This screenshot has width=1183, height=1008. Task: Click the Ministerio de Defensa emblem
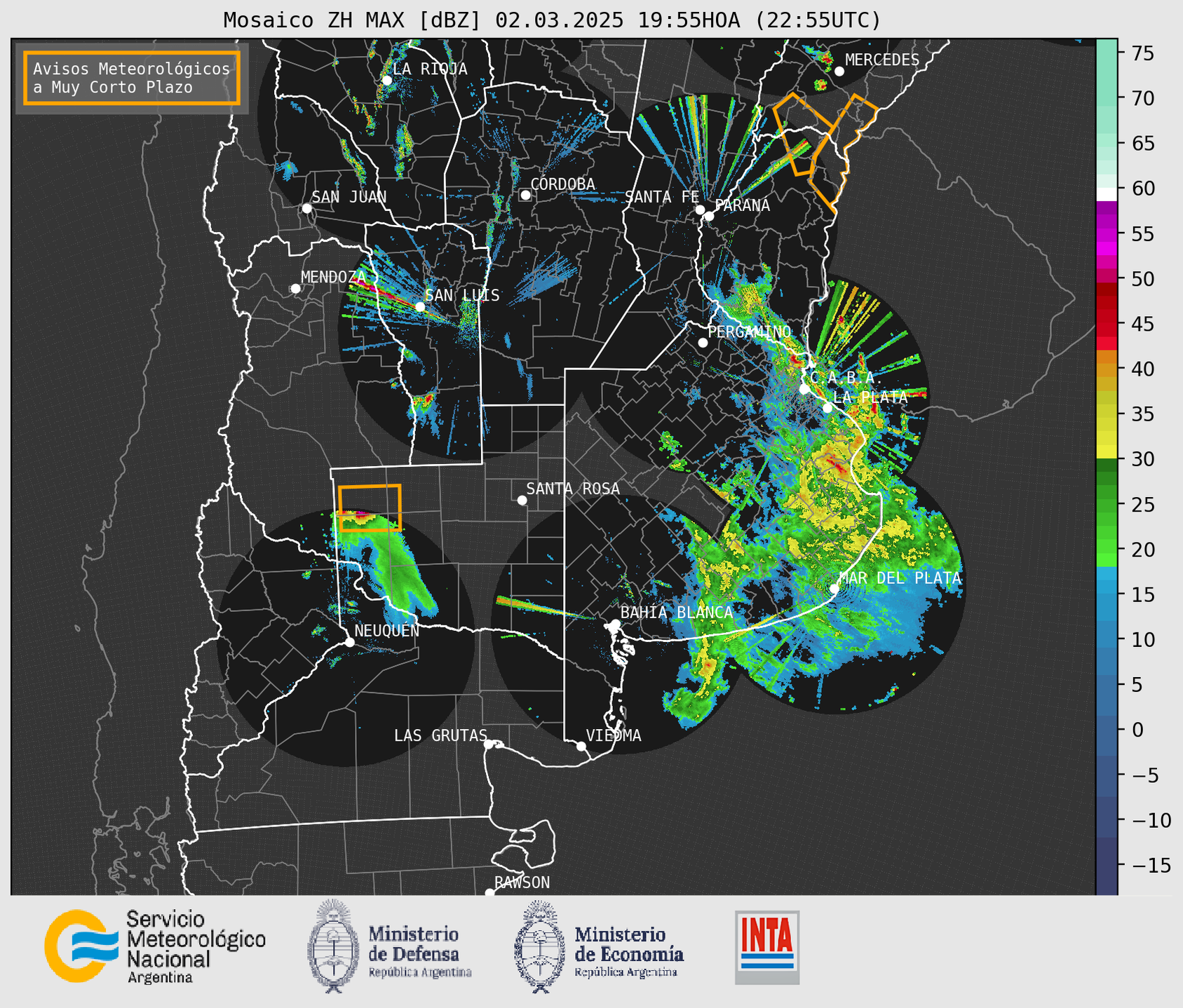click(x=333, y=946)
